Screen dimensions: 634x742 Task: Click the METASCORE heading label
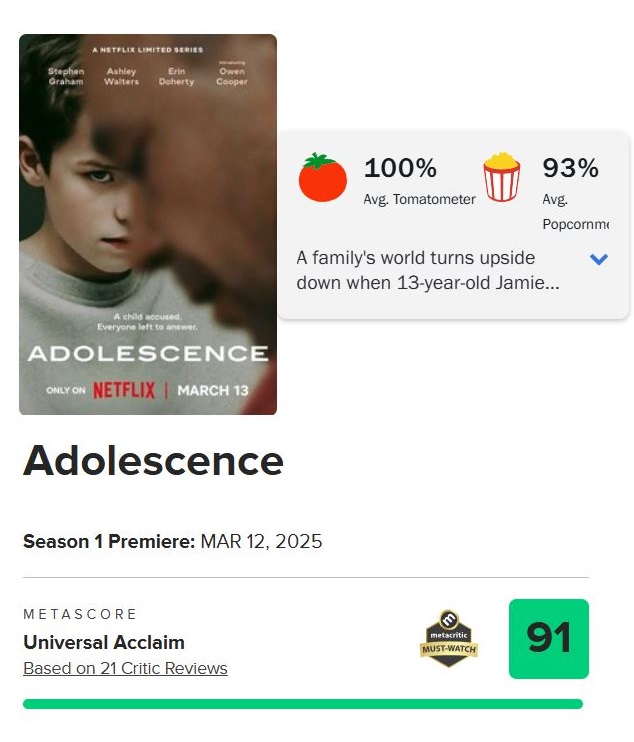point(80,614)
